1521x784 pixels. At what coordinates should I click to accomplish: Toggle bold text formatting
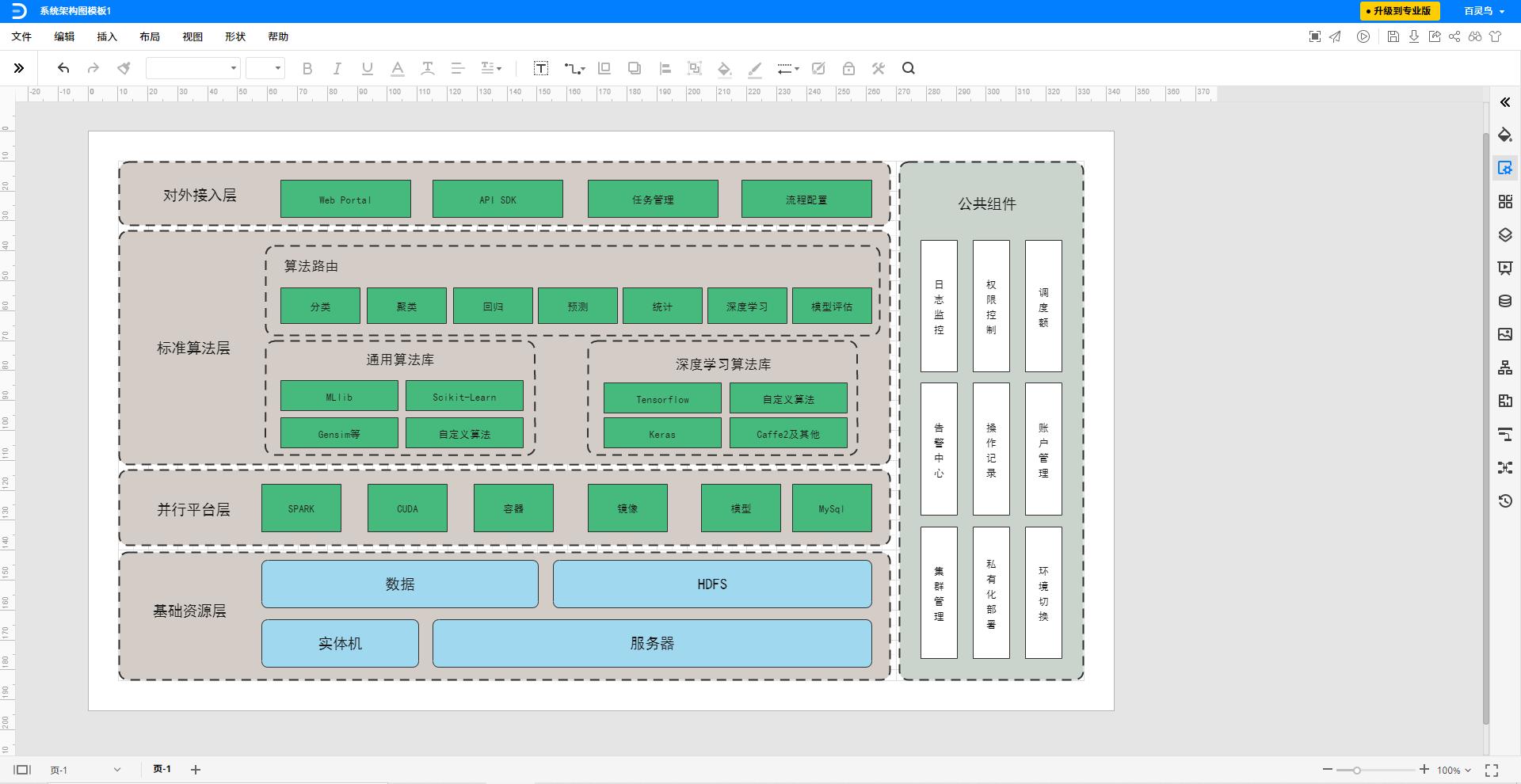tap(307, 69)
